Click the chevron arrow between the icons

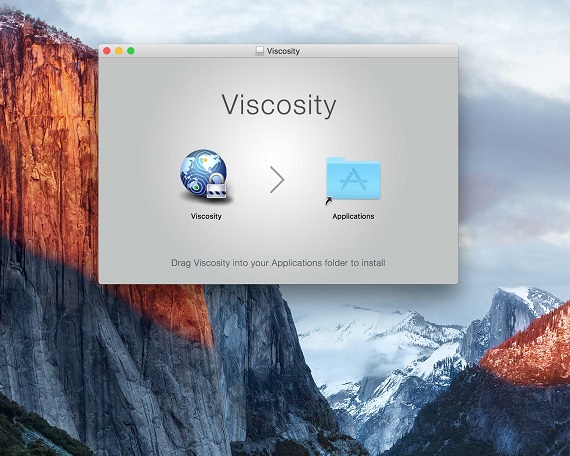point(277,179)
